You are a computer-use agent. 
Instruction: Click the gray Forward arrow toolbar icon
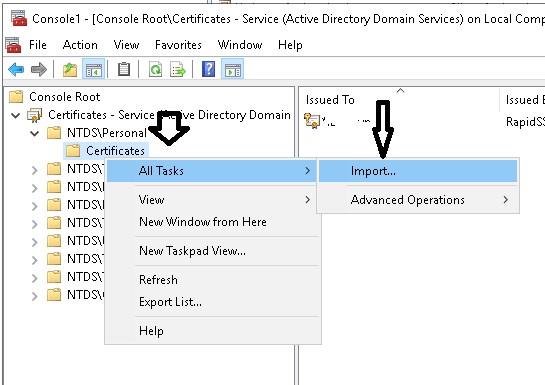point(39,69)
